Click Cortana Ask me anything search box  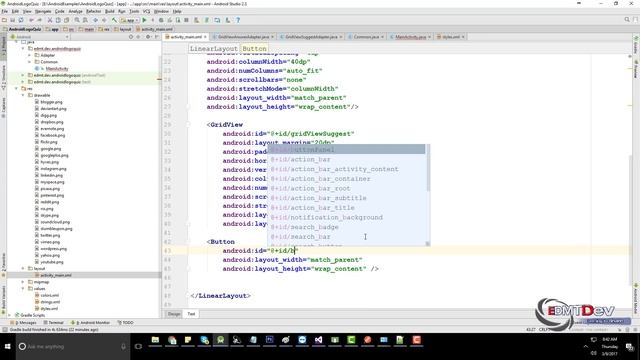coord(73,347)
